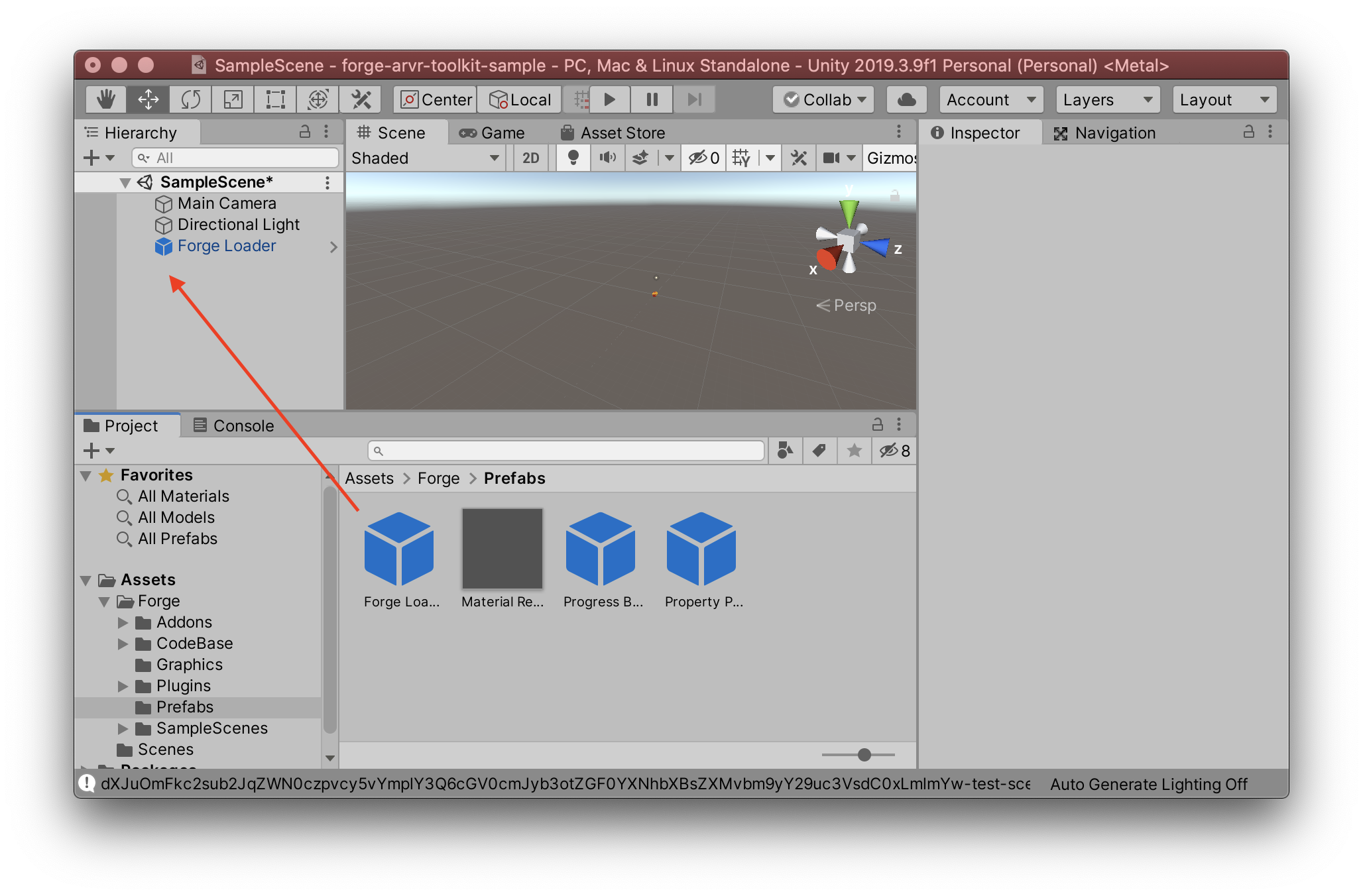Viewport: 1363px width, 896px height.
Task: Open Hierarchy create-object plus menu
Action: tap(99, 158)
